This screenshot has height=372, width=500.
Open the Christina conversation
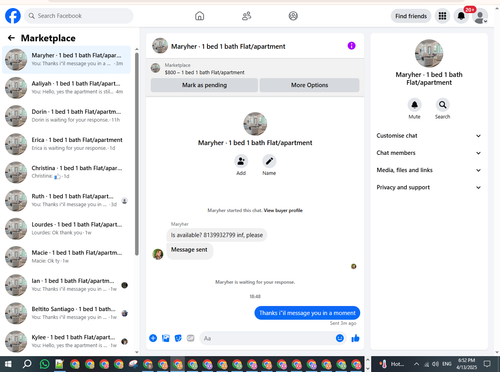(x=66, y=172)
